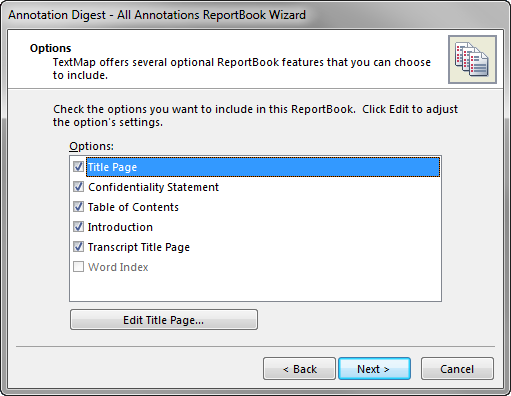
Task: Select the Word Index entry
Action: coord(118,267)
